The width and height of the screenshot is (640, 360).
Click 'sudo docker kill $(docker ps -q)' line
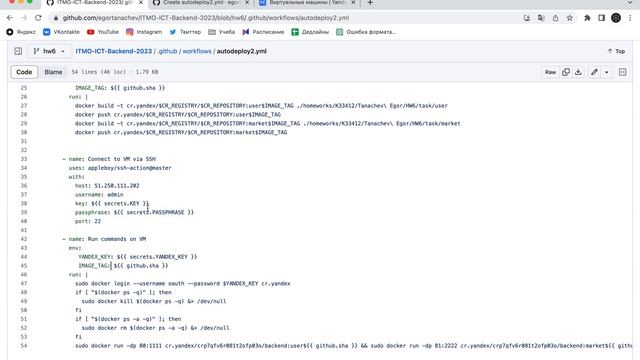point(154,301)
